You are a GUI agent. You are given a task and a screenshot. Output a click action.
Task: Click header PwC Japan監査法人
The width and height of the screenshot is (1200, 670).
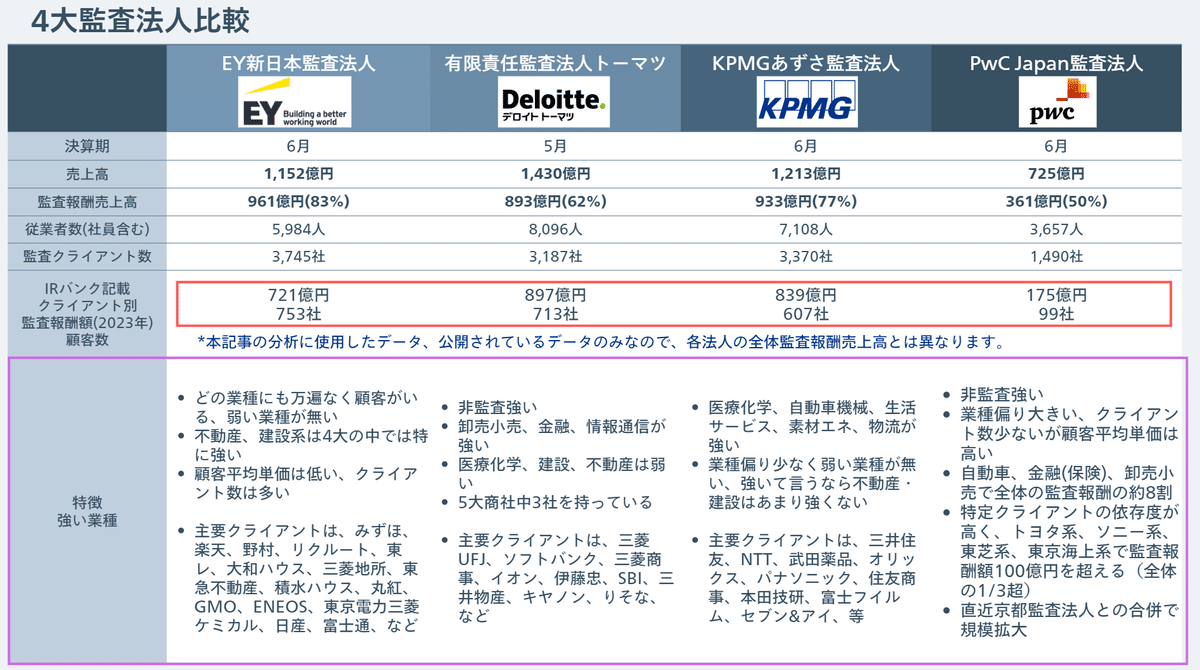(x=1056, y=63)
